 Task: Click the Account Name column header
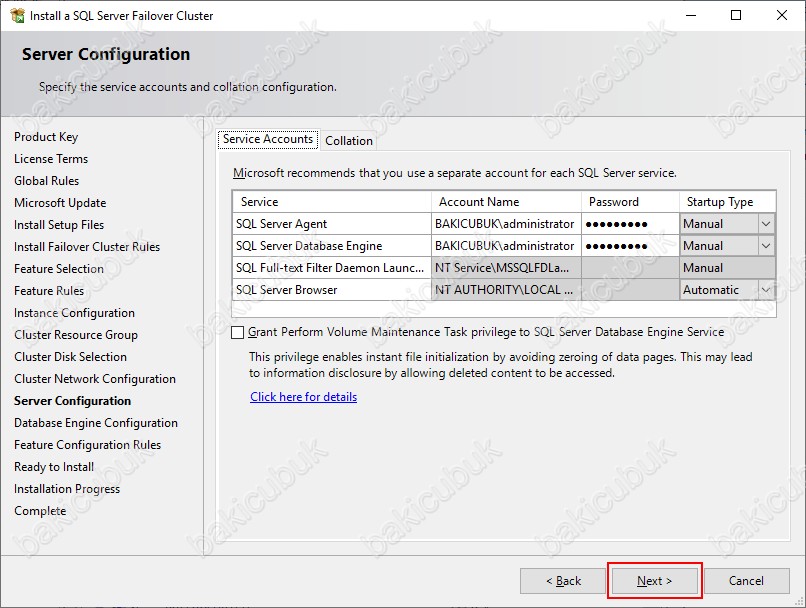pyautogui.click(x=506, y=202)
